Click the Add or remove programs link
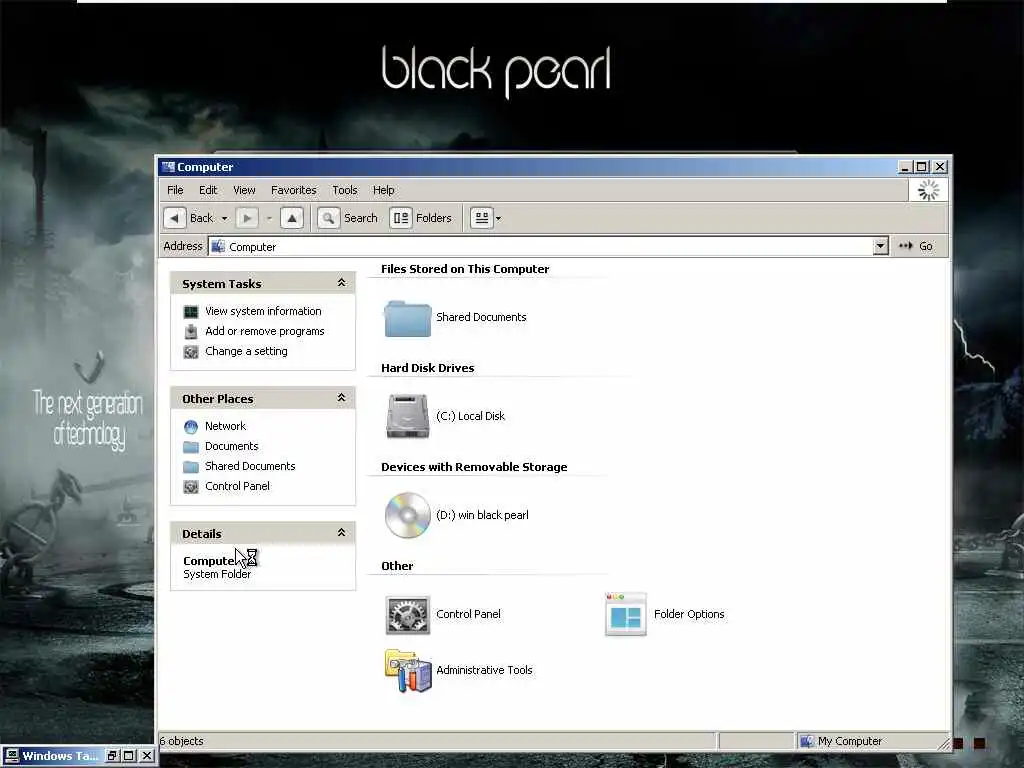Viewport: 1024px width, 768px height. click(x=264, y=332)
